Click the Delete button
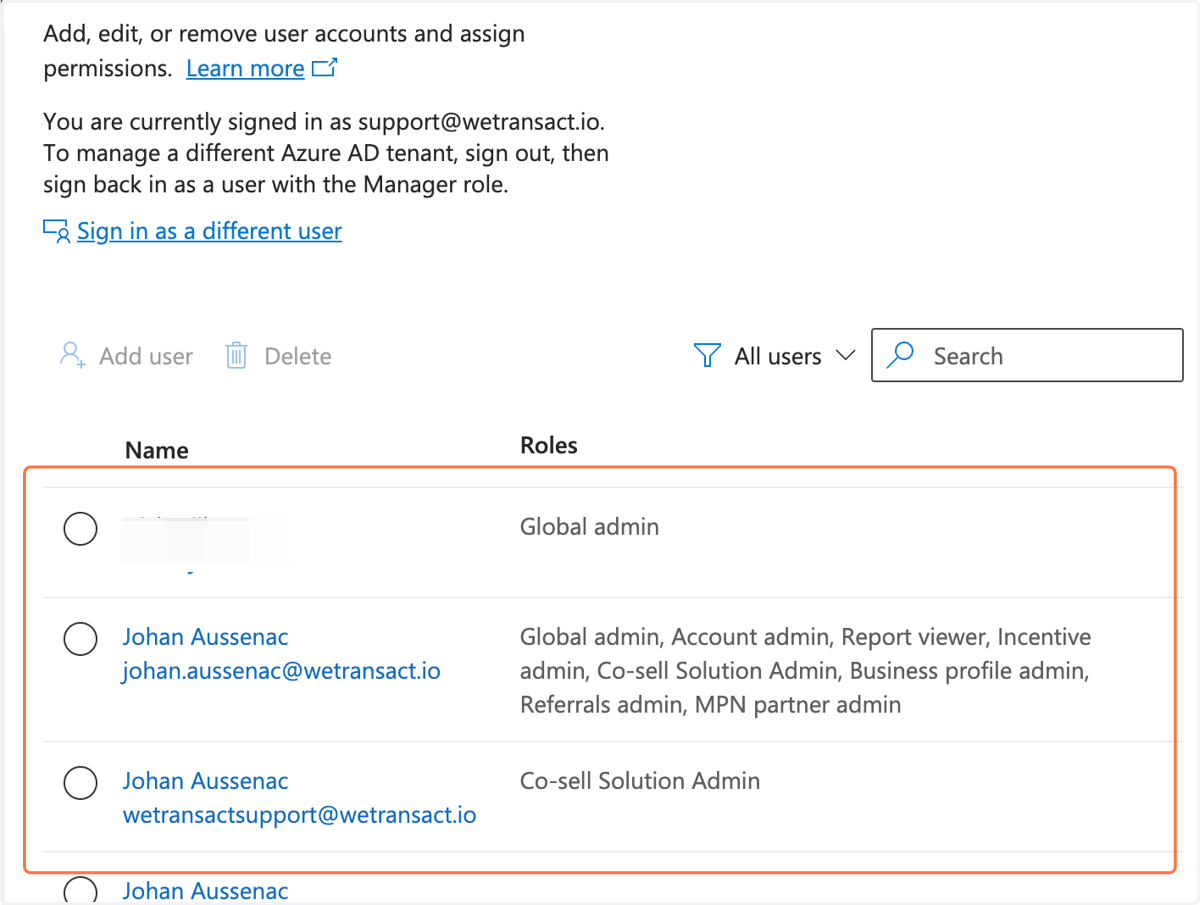This screenshot has height=905, width=1200. (278, 356)
